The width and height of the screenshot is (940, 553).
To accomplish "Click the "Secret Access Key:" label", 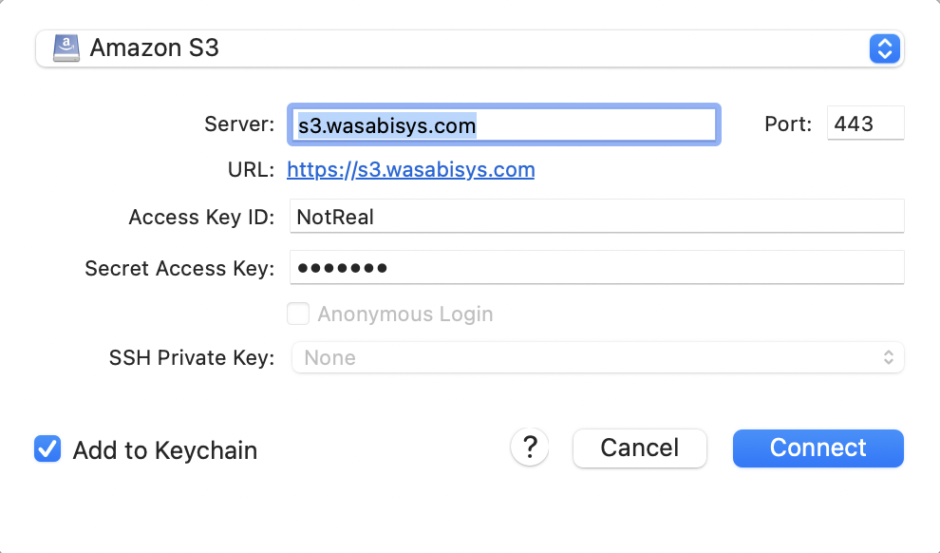I will (x=179, y=268).
